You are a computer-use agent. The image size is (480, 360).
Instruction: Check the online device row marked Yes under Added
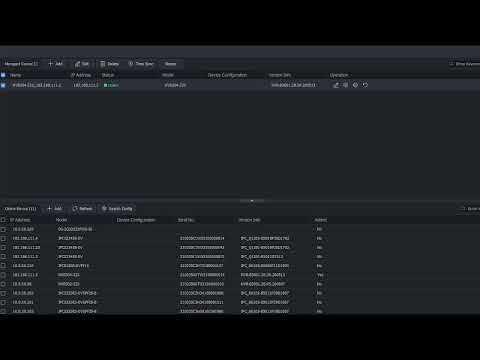click(3, 275)
